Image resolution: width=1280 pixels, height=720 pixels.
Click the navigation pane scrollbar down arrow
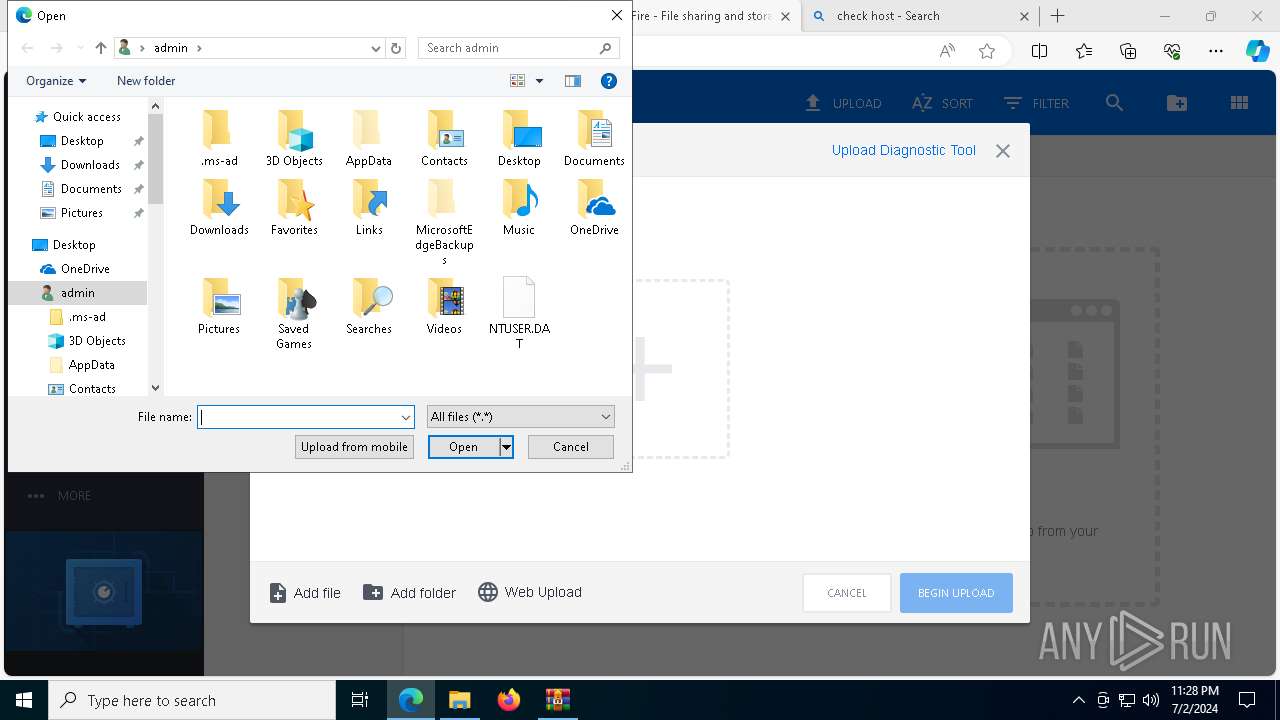pos(155,388)
